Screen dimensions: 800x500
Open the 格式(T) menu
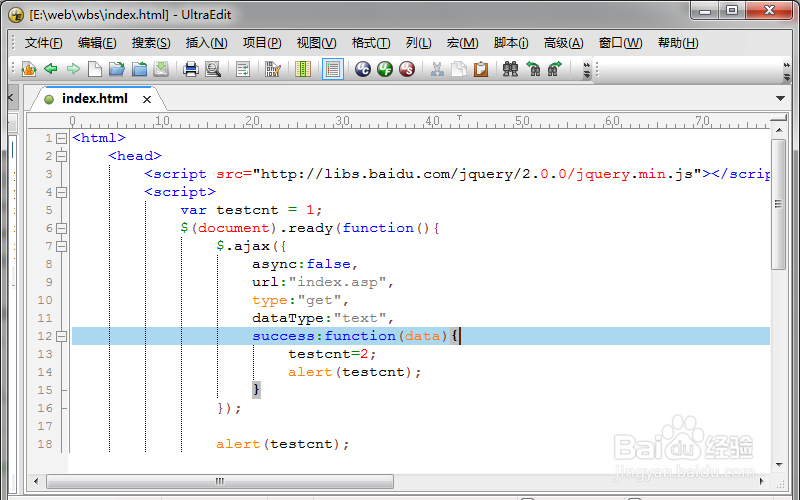[x=371, y=43]
